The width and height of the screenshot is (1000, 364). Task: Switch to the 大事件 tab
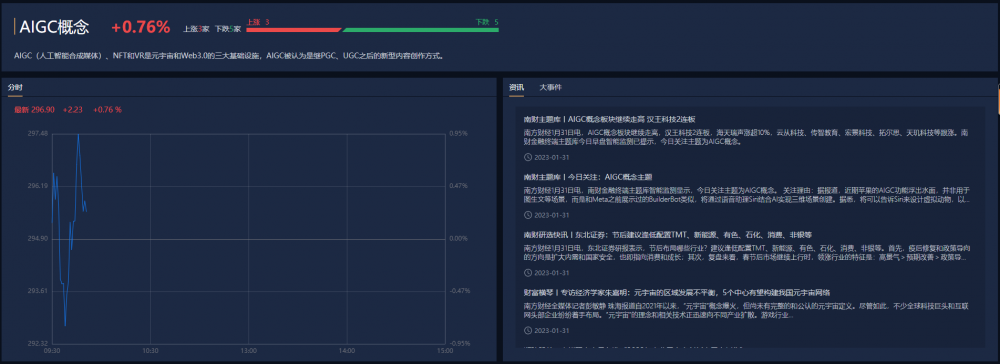click(550, 87)
